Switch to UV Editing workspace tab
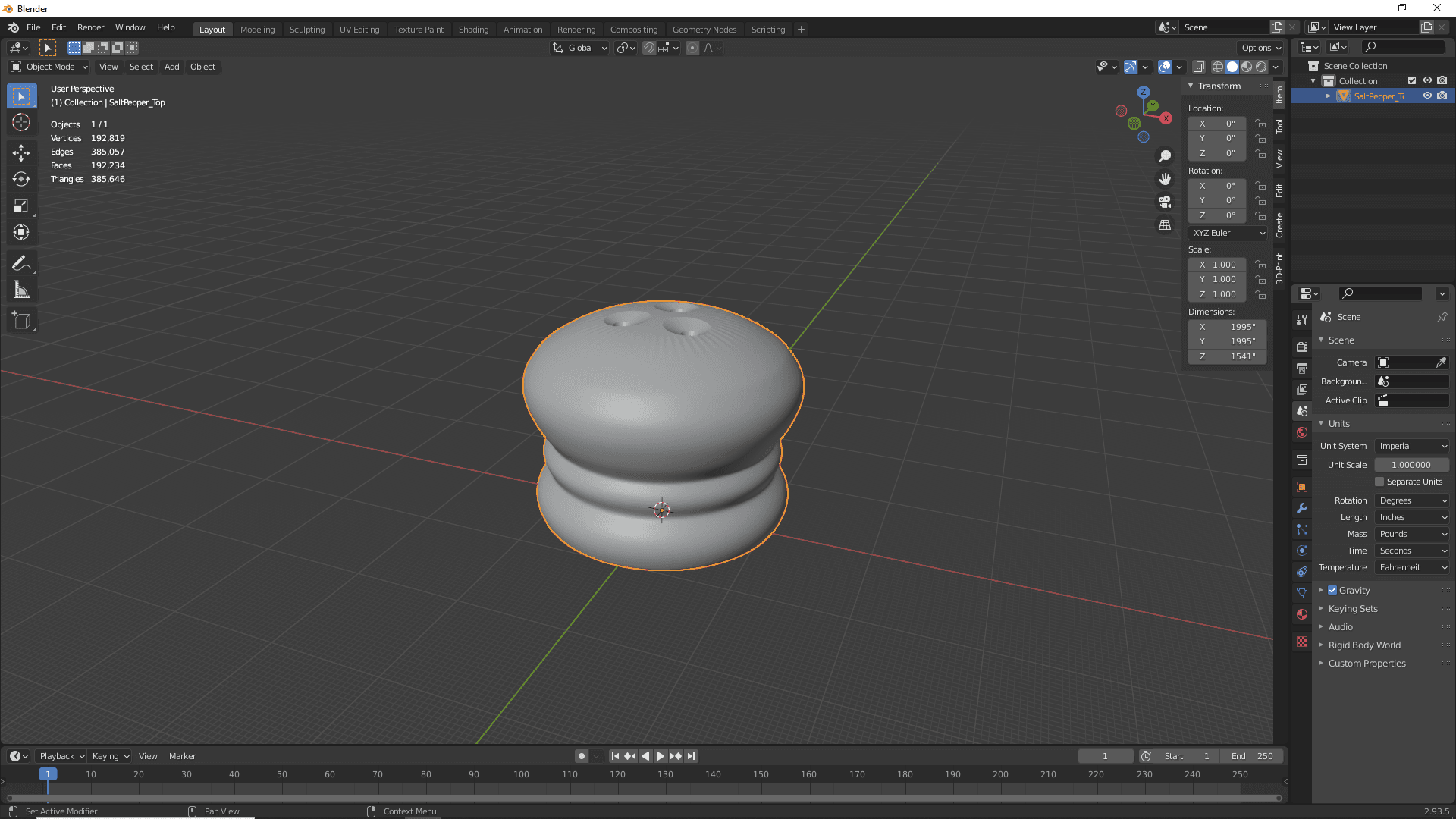The image size is (1456, 819). (x=359, y=29)
